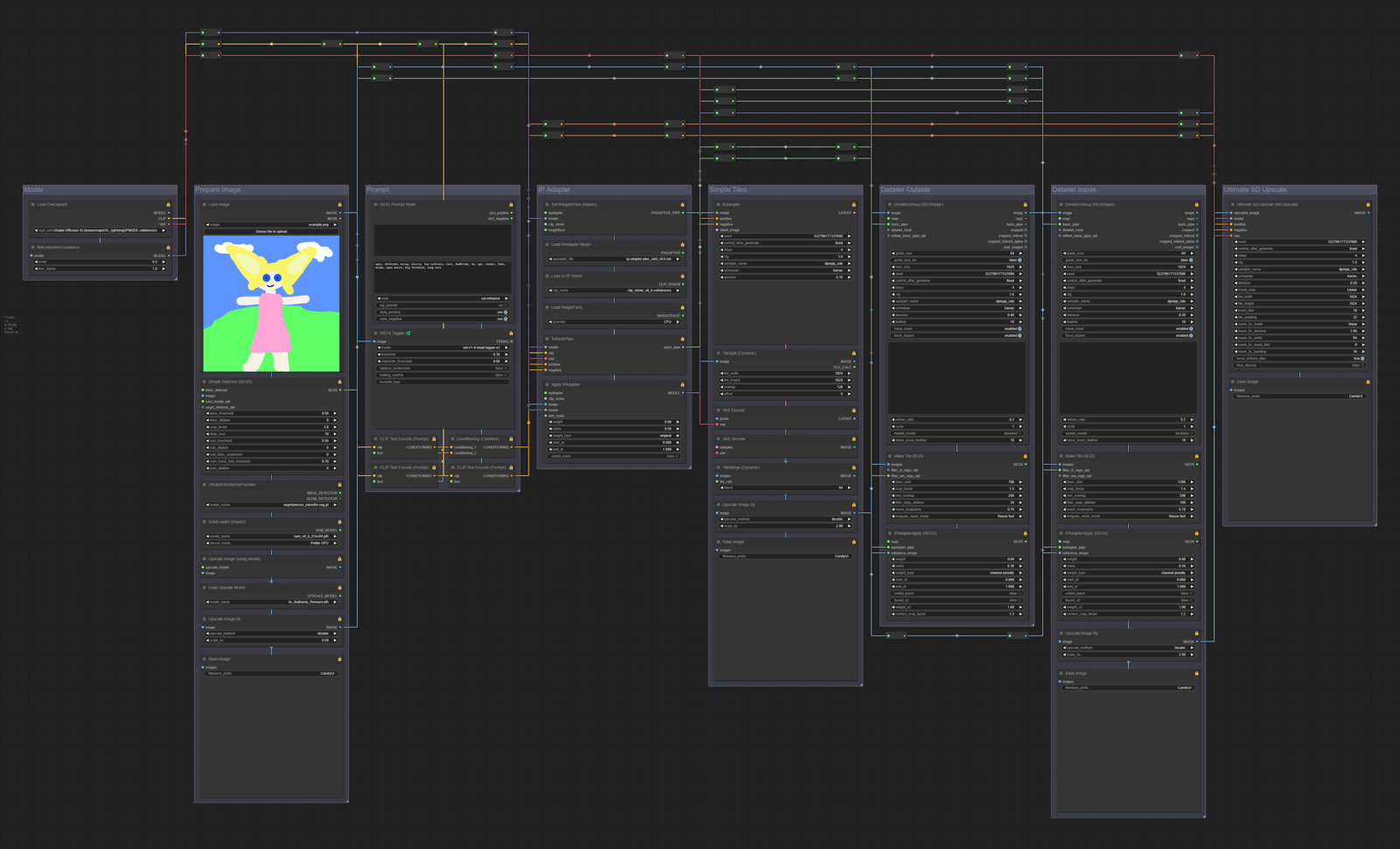Screen dimensions: 1400x849
Task: Click the lock icon on the Ultimate SD Upscale node
Action: point(1368,203)
